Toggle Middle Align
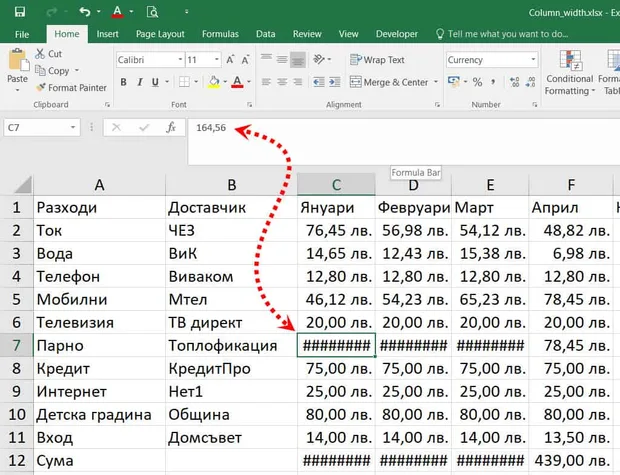Screen dimensions: 620x475 (x=282, y=59)
